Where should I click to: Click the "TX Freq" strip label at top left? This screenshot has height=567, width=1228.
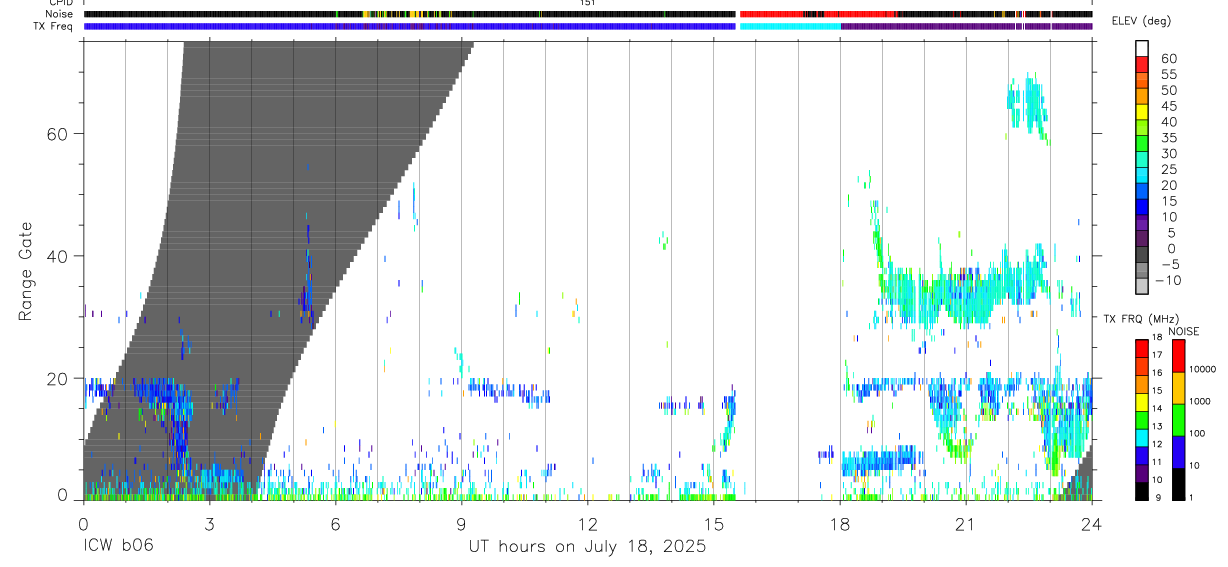(54, 26)
